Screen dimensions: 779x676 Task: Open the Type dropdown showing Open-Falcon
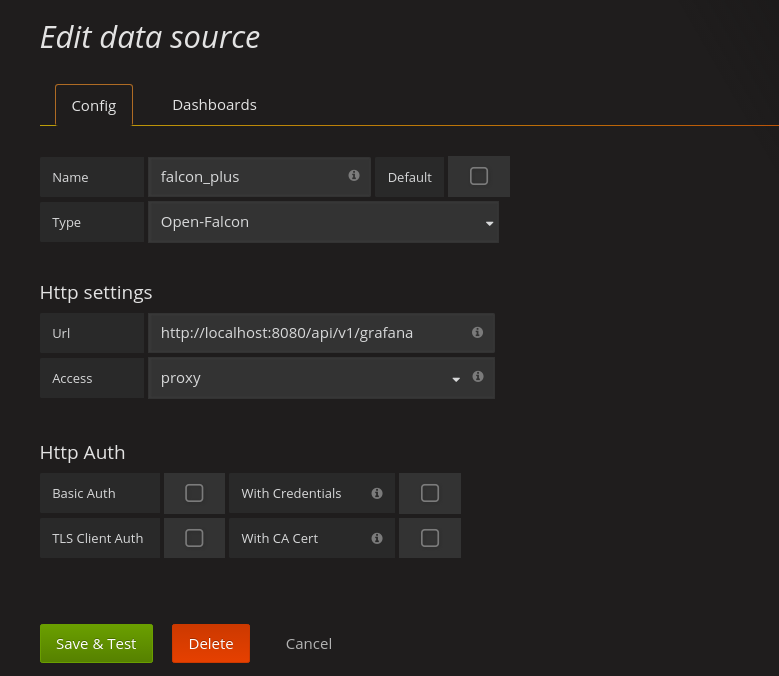[323, 222]
